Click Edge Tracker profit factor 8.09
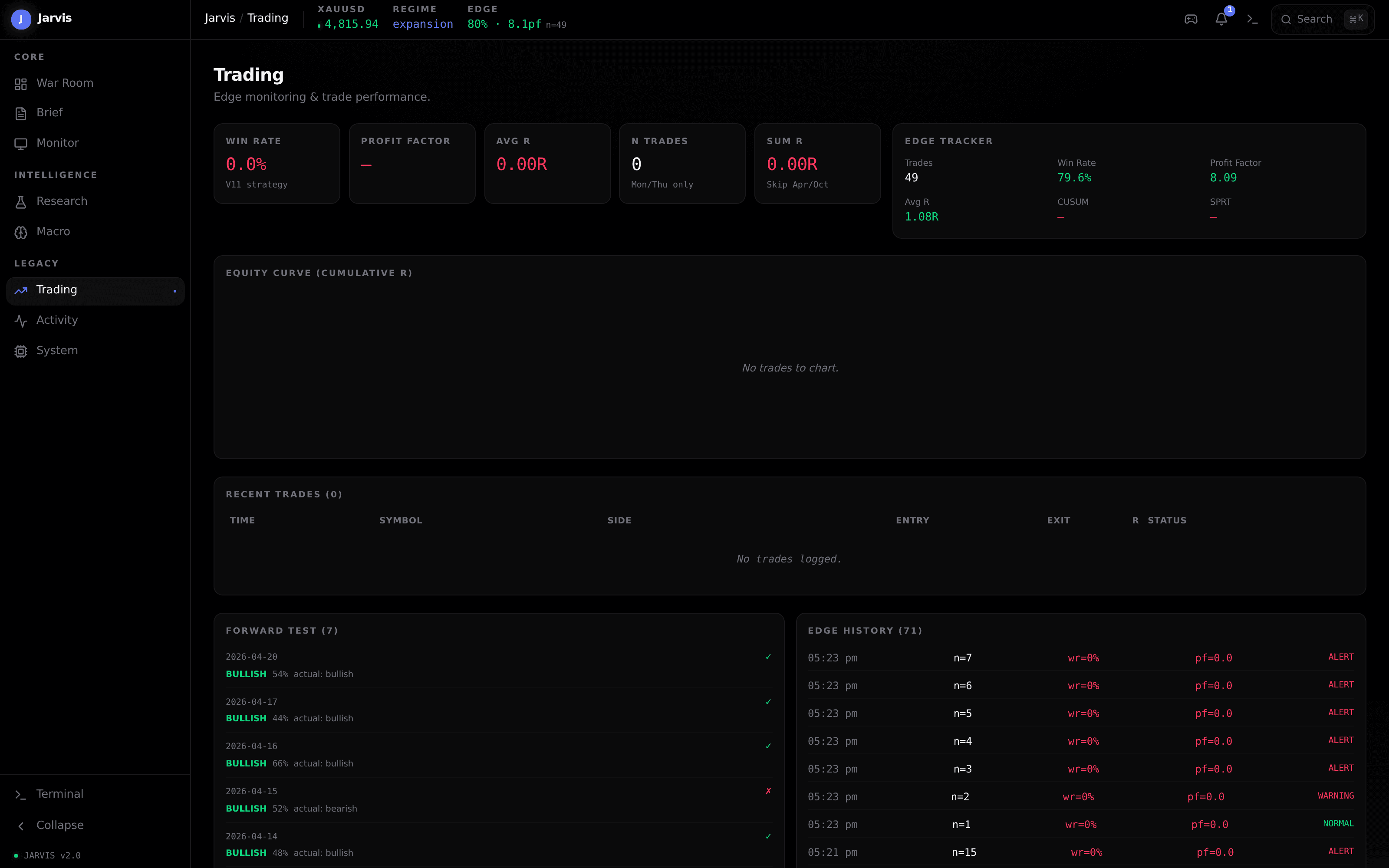The width and height of the screenshot is (1389, 868). click(x=1223, y=178)
